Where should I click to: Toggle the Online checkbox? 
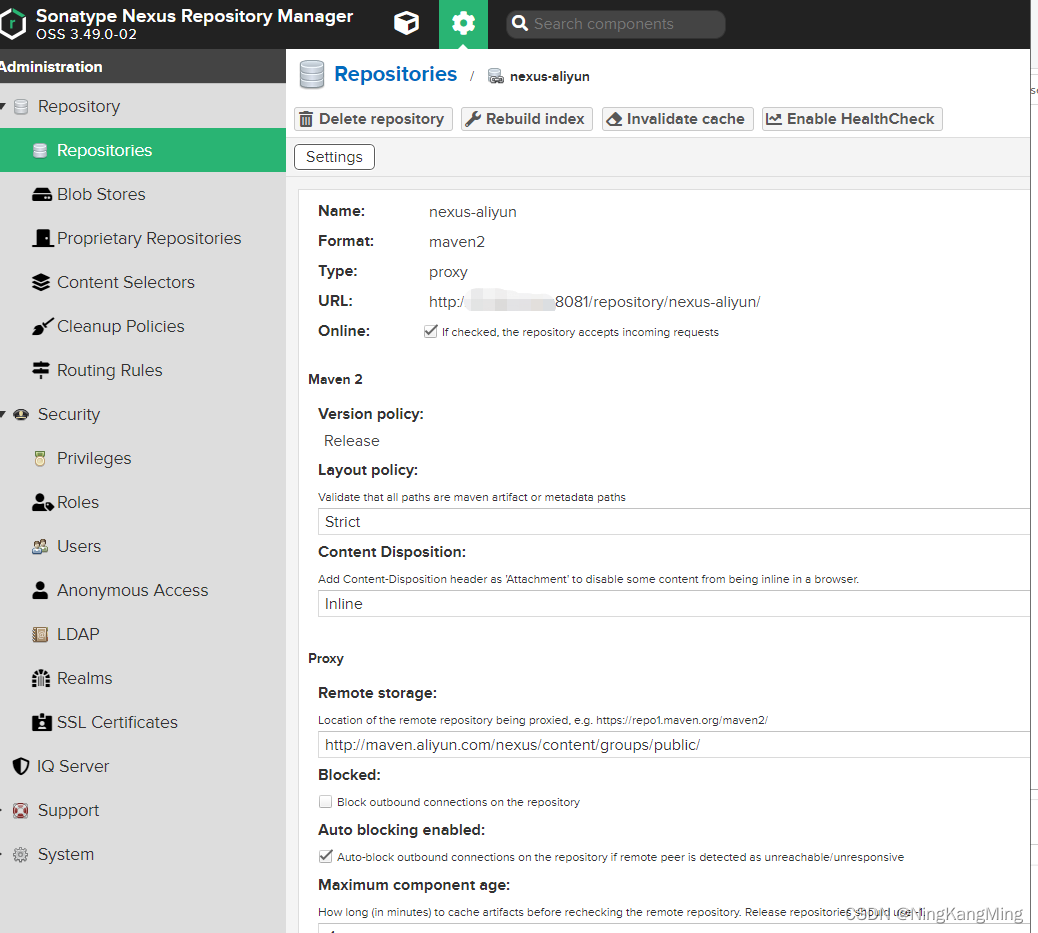pyautogui.click(x=430, y=331)
